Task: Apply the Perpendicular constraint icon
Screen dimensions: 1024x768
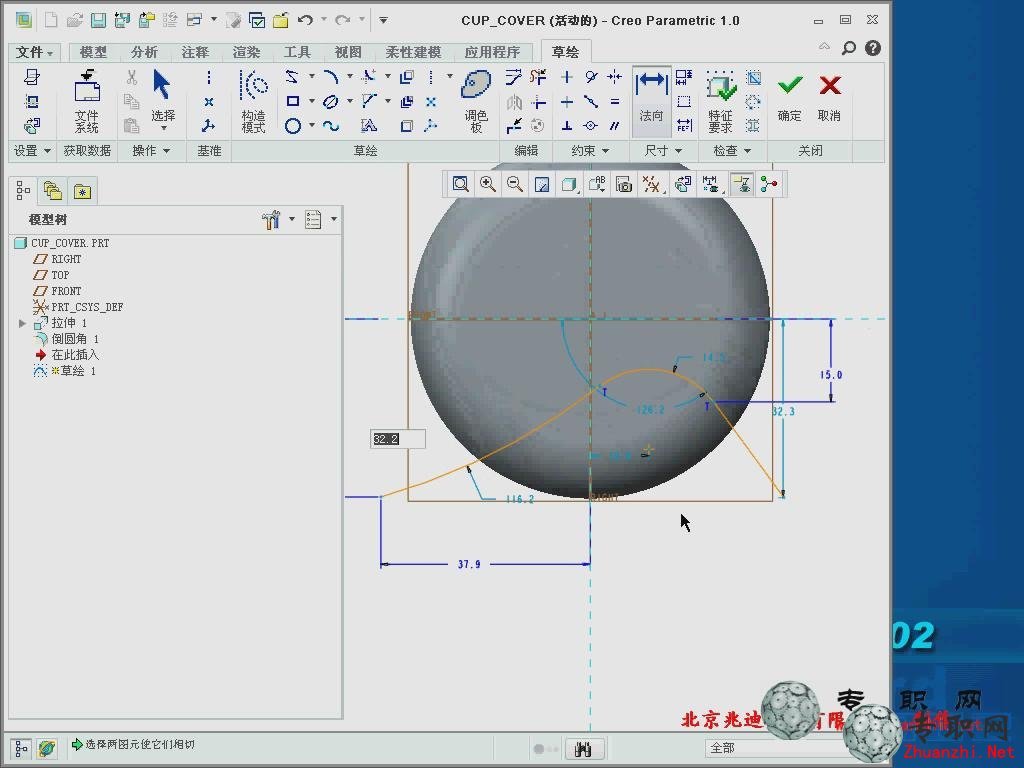Action: pos(567,125)
